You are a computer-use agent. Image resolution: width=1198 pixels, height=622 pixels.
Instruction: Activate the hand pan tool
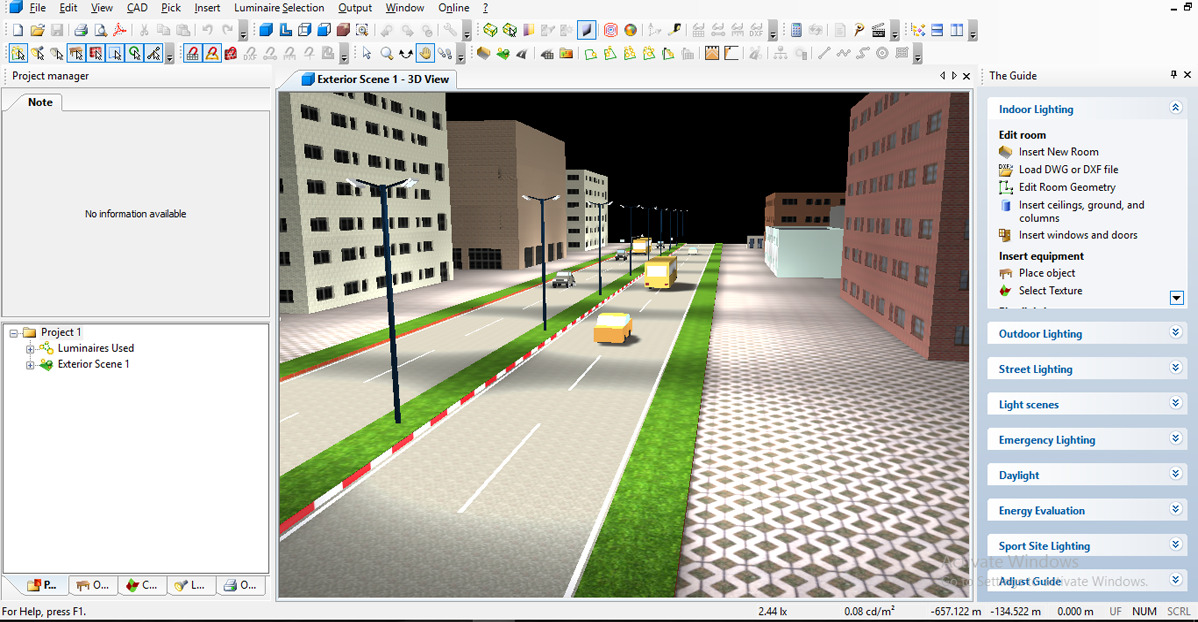pos(426,53)
